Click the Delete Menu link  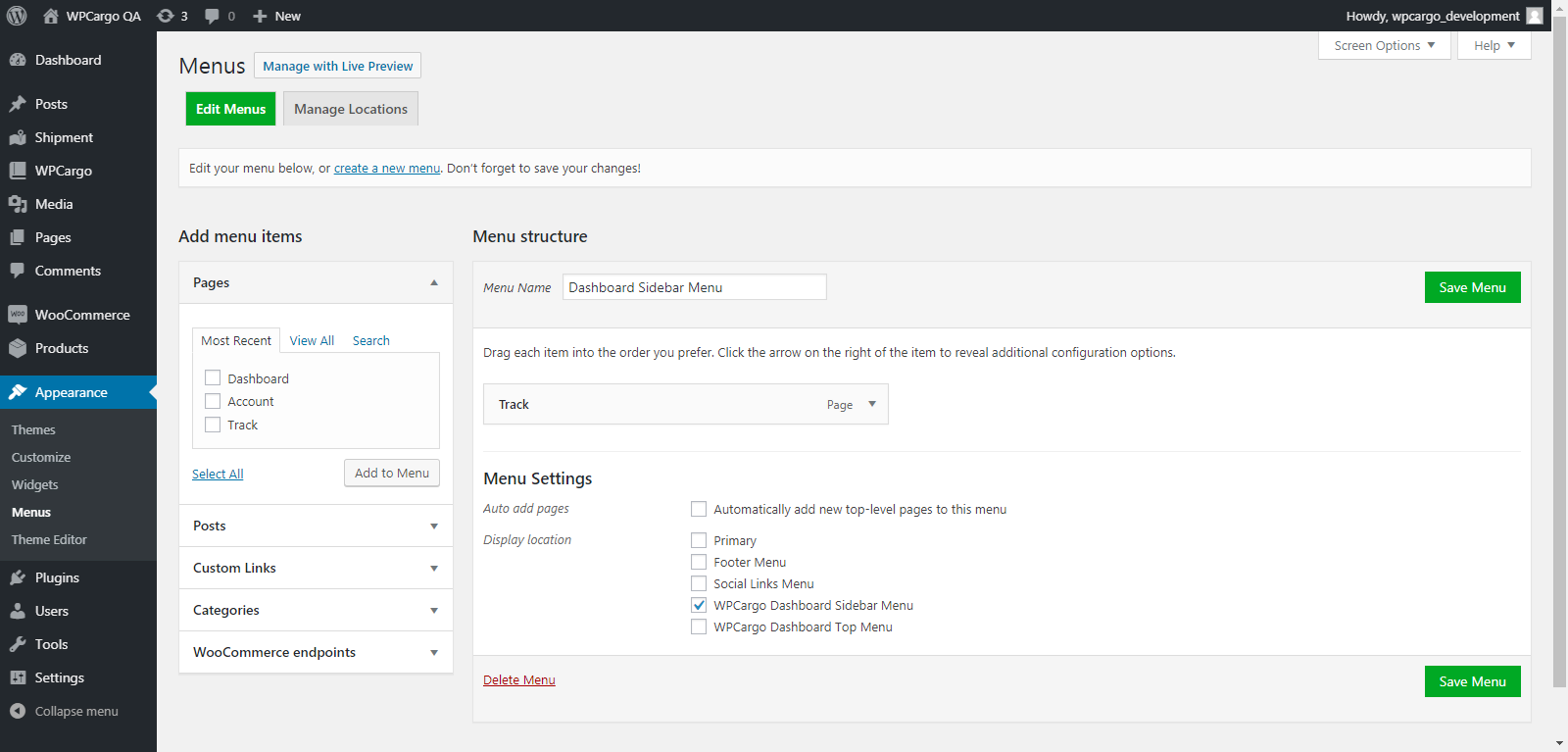(x=518, y=679)
